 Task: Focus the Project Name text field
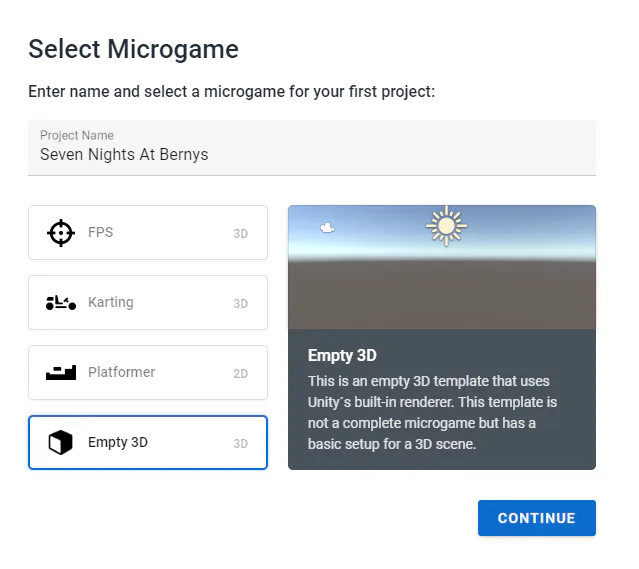(x=312, y=155)
